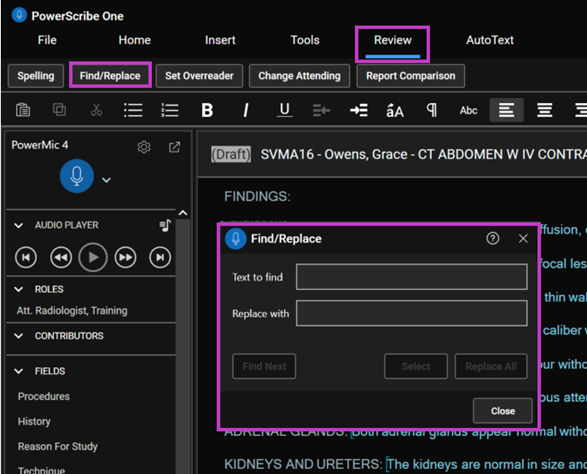Toggle the paragraph marks icon

[x=431, y=110]
